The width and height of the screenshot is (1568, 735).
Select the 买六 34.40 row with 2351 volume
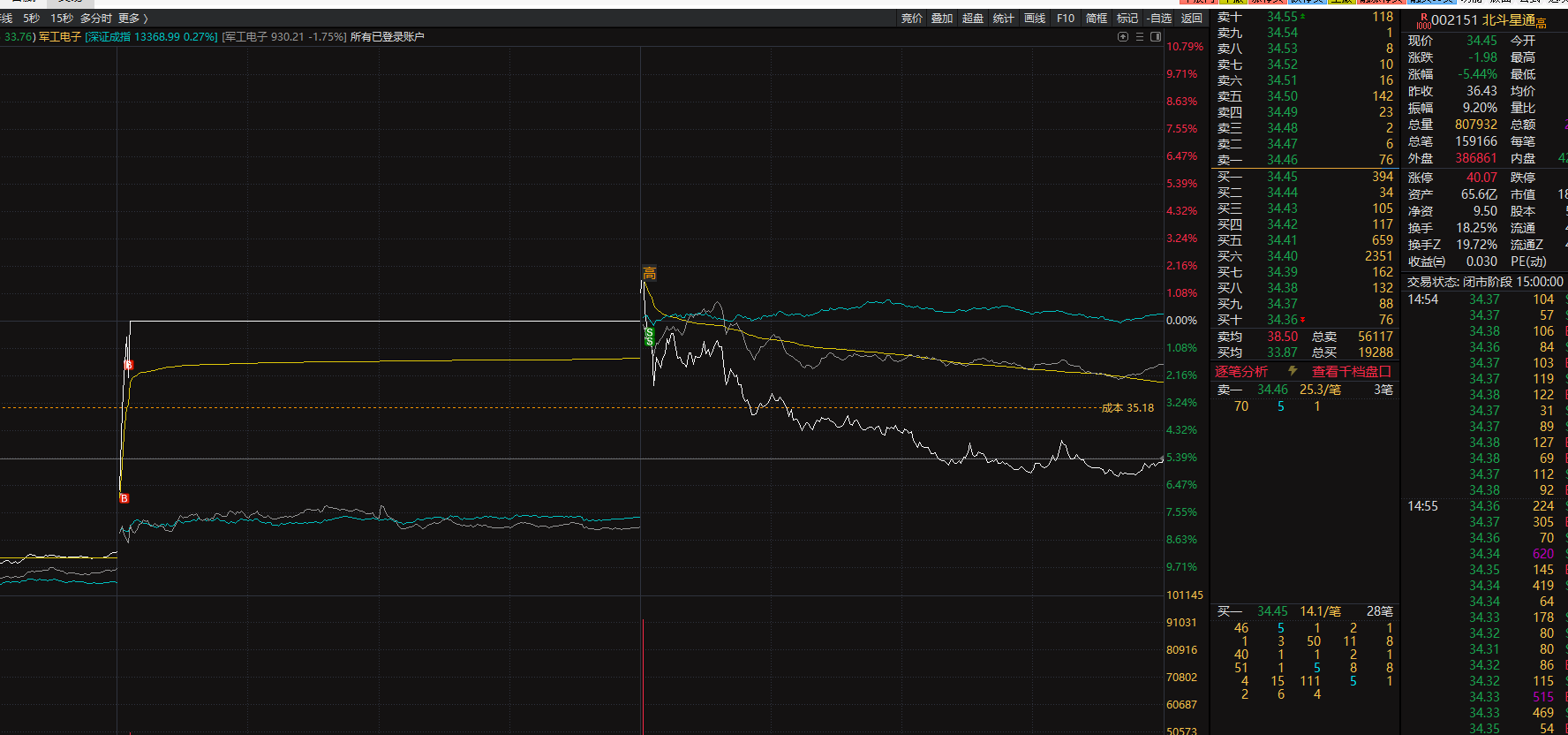tap(1305, 256)
